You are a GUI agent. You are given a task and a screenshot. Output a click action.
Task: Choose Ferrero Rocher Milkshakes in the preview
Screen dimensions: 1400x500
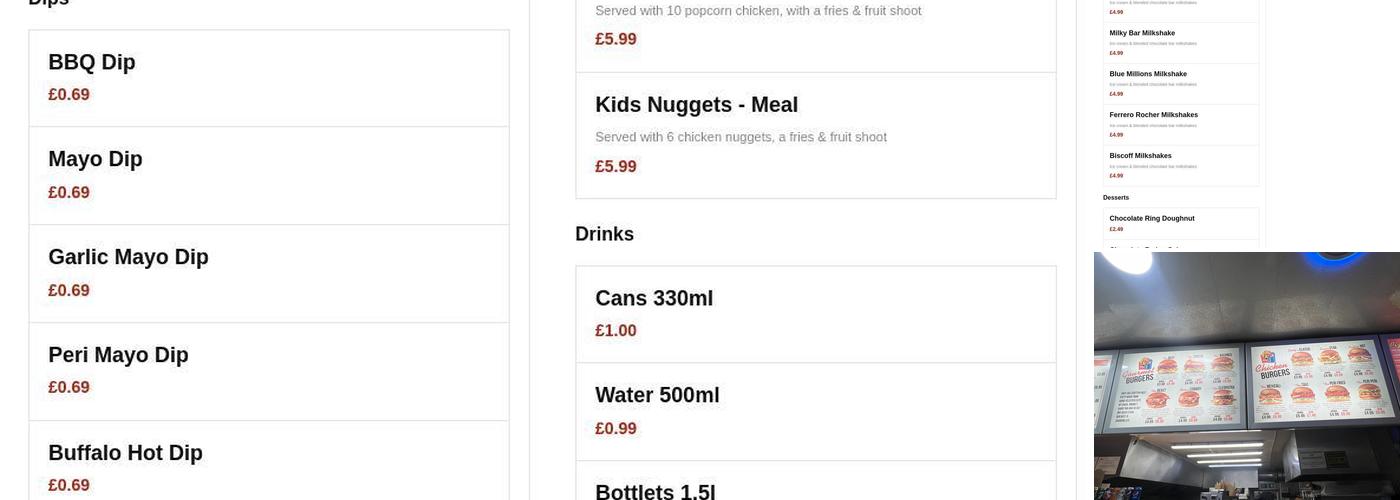point(1180,124)
